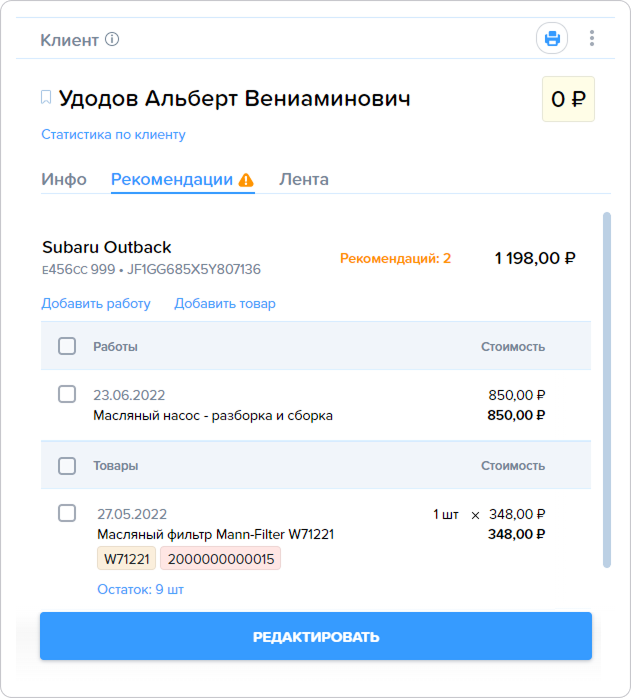The image size is (631, 698).
Task: Click the vertical scrollbar of recommendations list
Action: [x=607, y=390]
